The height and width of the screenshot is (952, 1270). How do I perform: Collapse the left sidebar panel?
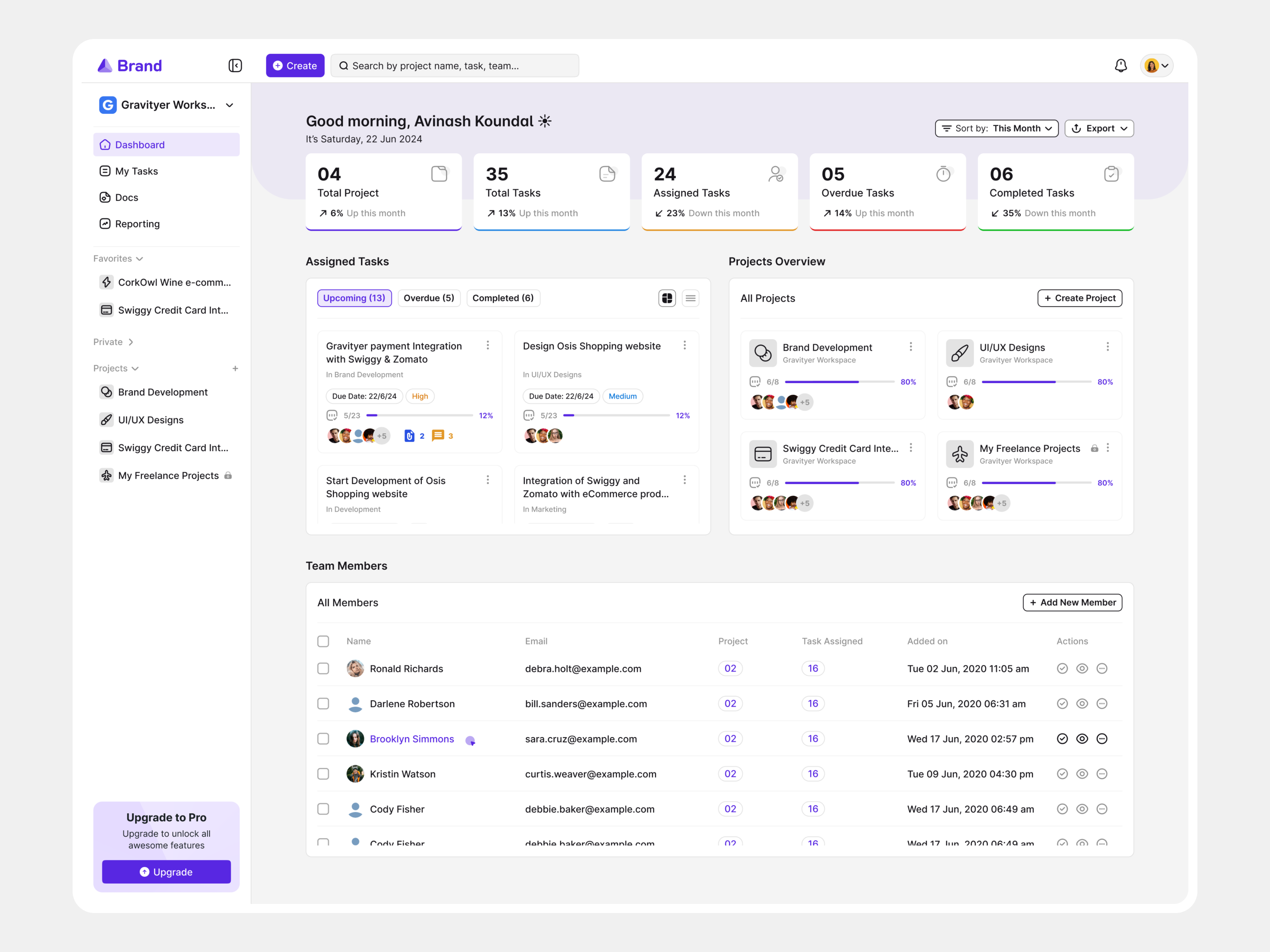[235, 65]
